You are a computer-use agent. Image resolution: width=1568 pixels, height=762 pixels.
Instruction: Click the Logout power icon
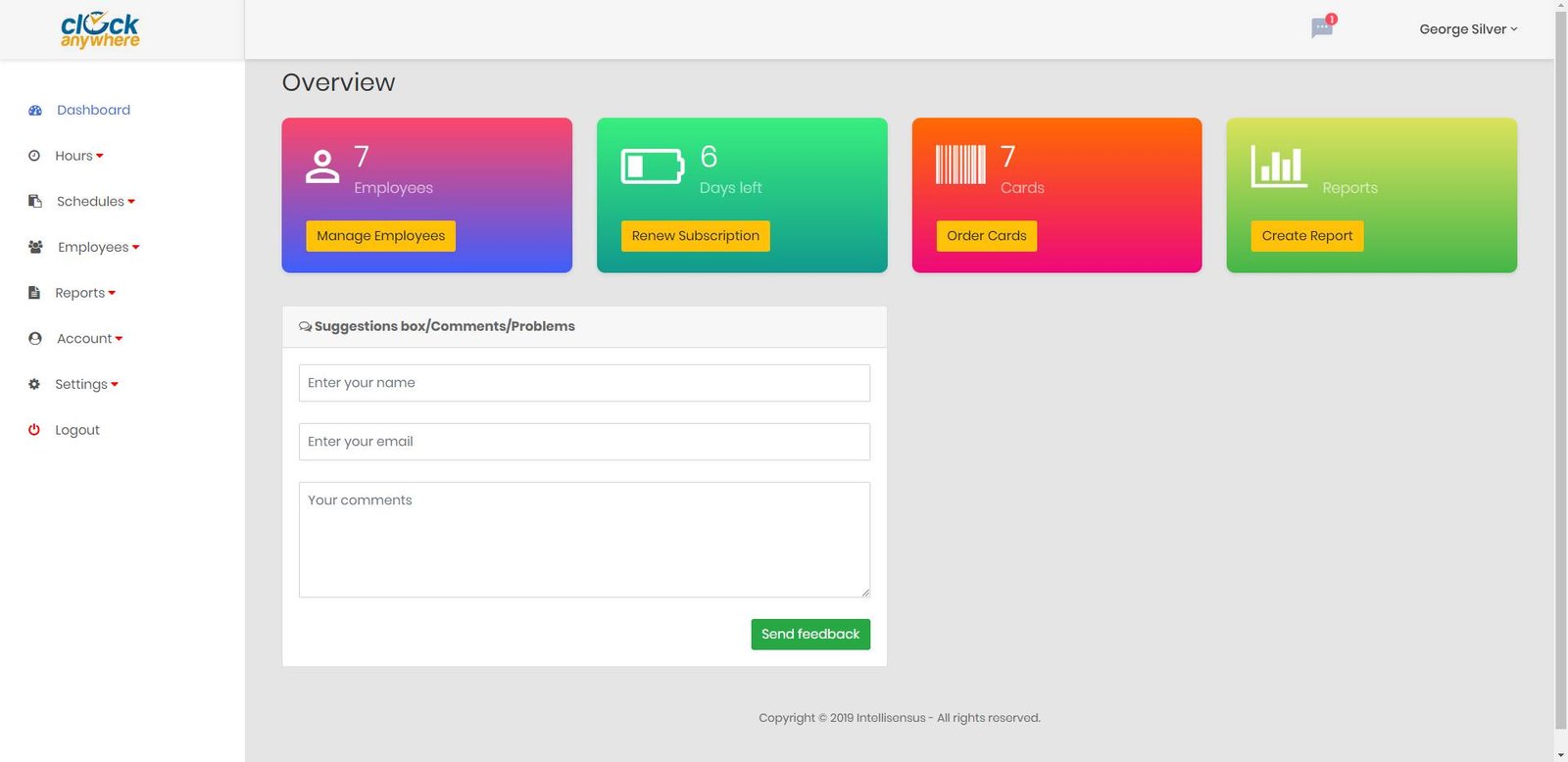pyautogui.click(x=34, y=430)
